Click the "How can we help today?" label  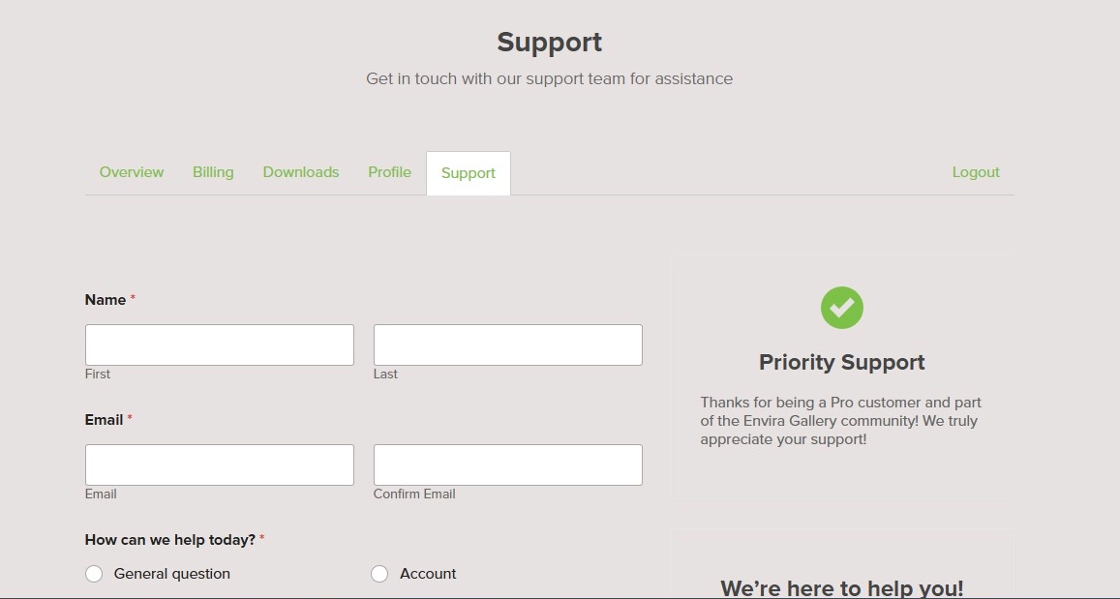coord(169,539)
